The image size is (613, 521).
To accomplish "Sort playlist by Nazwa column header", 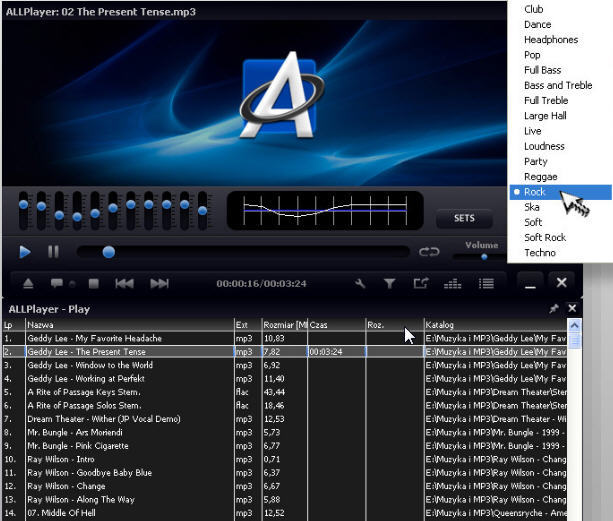I will tap(130, 325).
